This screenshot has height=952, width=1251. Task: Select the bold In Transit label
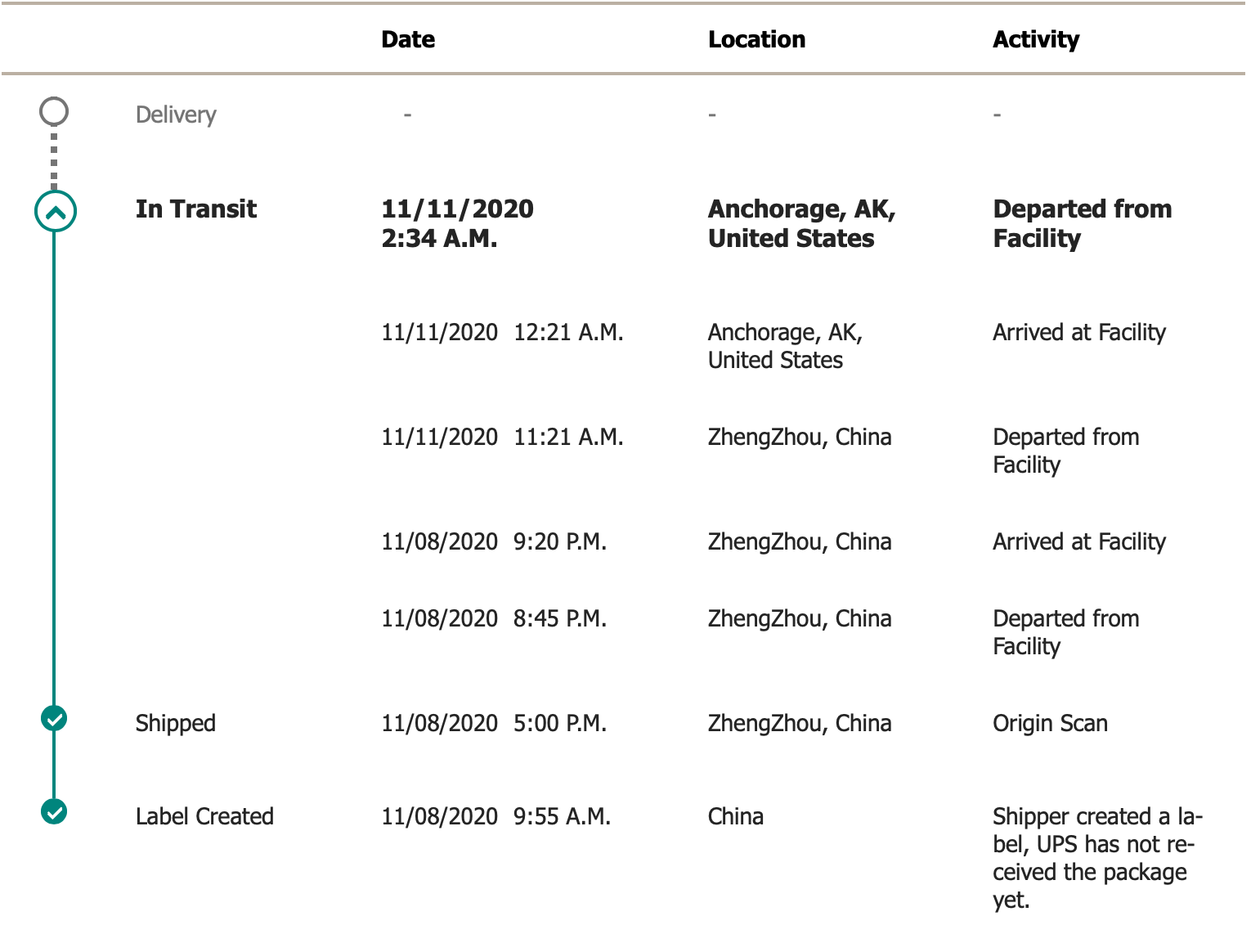point(196,209)
